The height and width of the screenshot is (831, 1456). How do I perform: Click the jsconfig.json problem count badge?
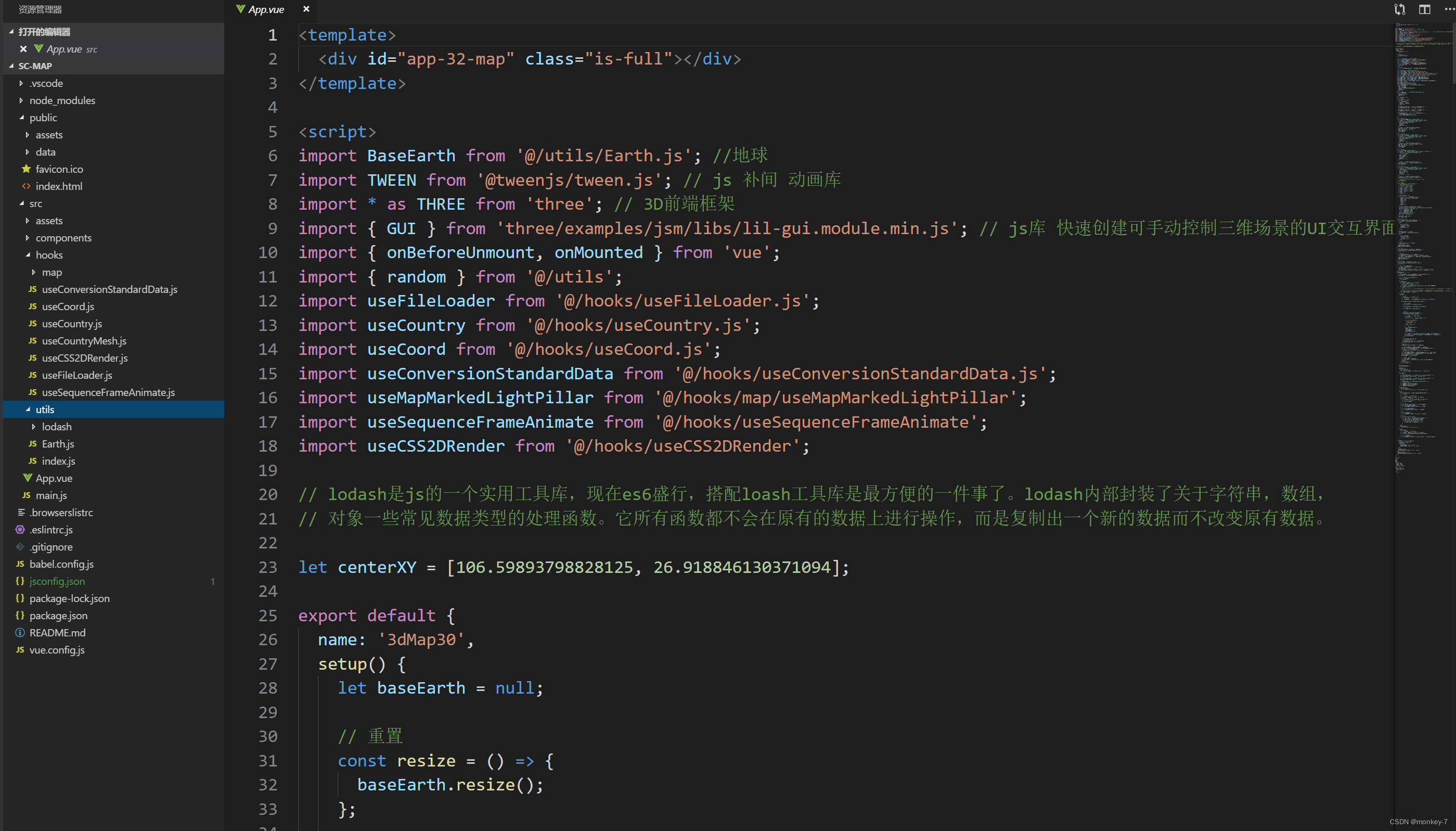tap(213, 581)
